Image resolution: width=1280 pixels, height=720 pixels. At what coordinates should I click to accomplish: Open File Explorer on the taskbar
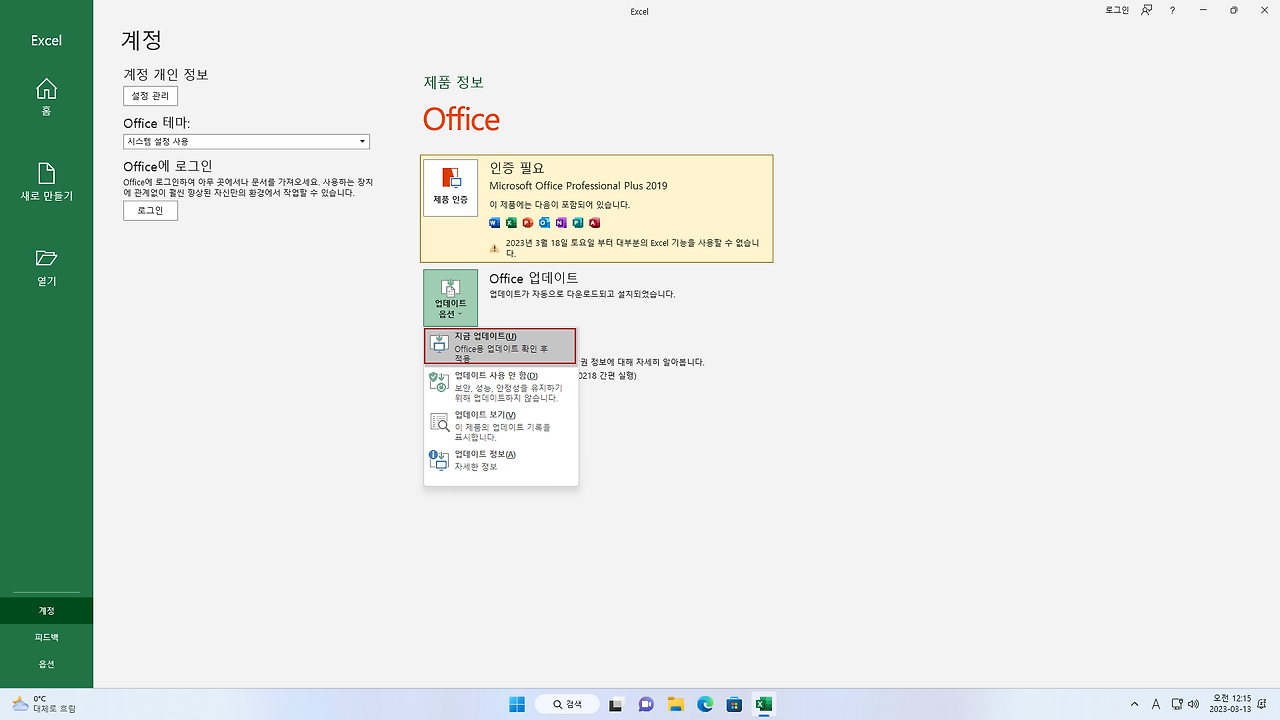[675, 704]
